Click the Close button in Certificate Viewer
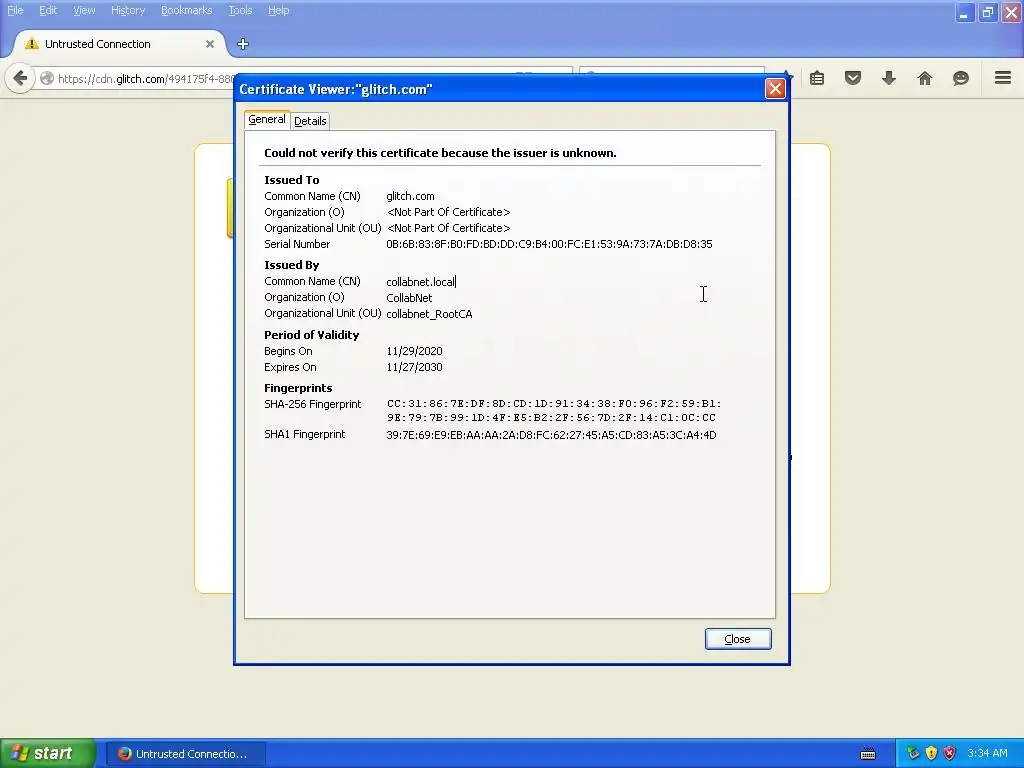This screenshot has width=1024, height=768. coord(738,639)
